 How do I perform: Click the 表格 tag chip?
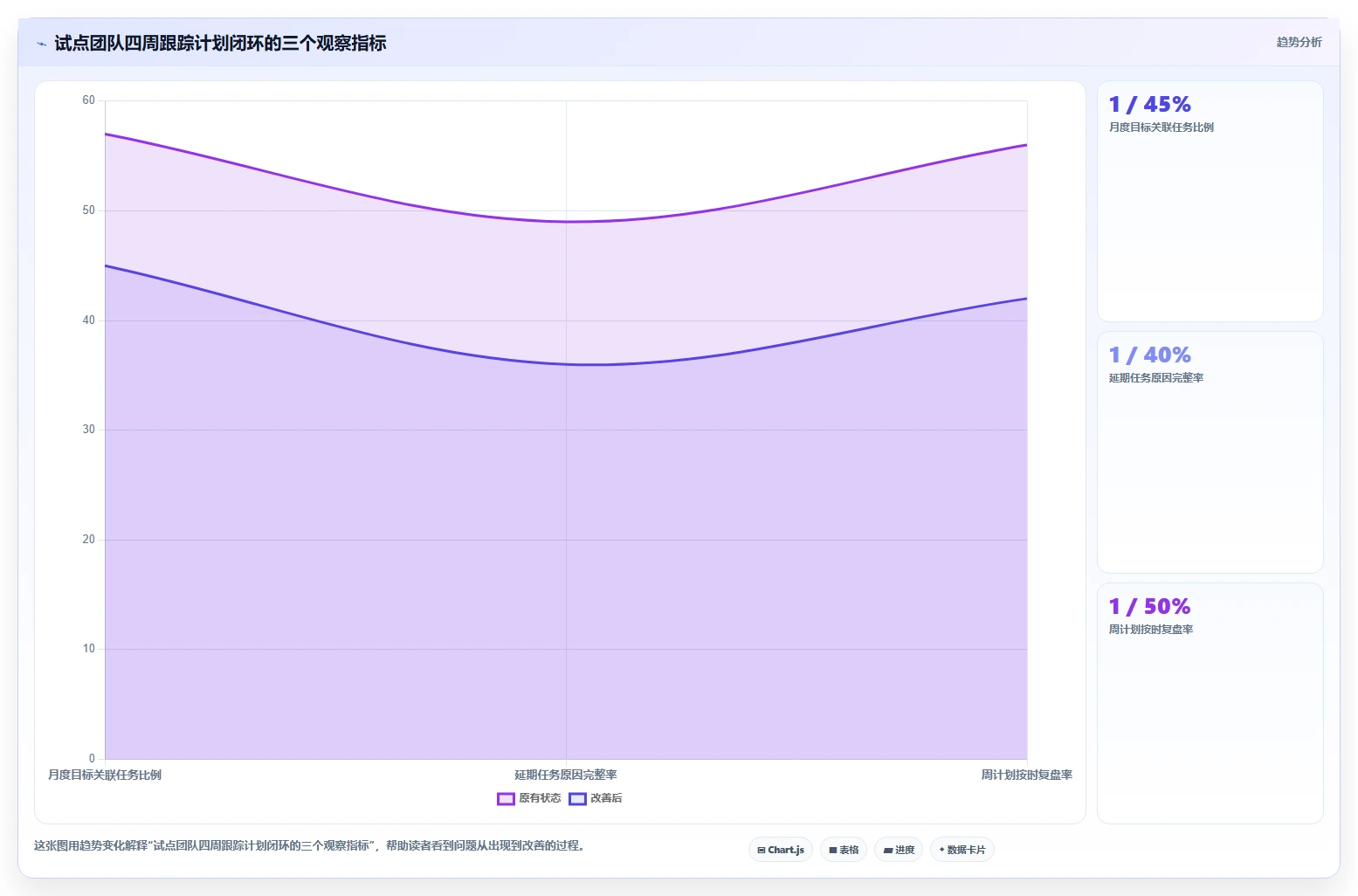(844, 850)
